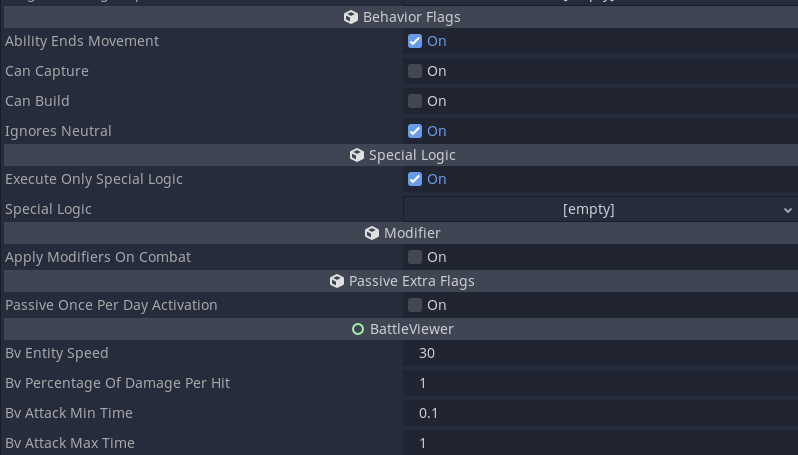Focus the Bv Attack Max Time field
Viewport: 798px width, 455px height.
click(600, 442)
